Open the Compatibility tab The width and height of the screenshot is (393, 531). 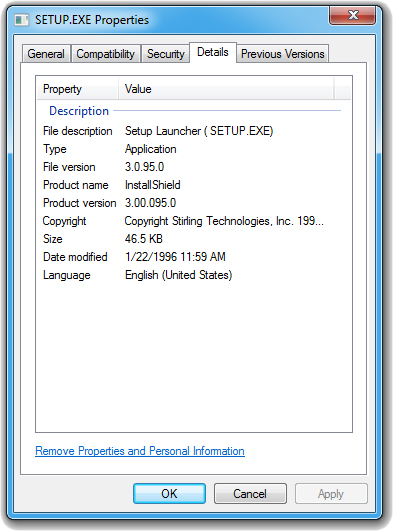tap(106, 54)
